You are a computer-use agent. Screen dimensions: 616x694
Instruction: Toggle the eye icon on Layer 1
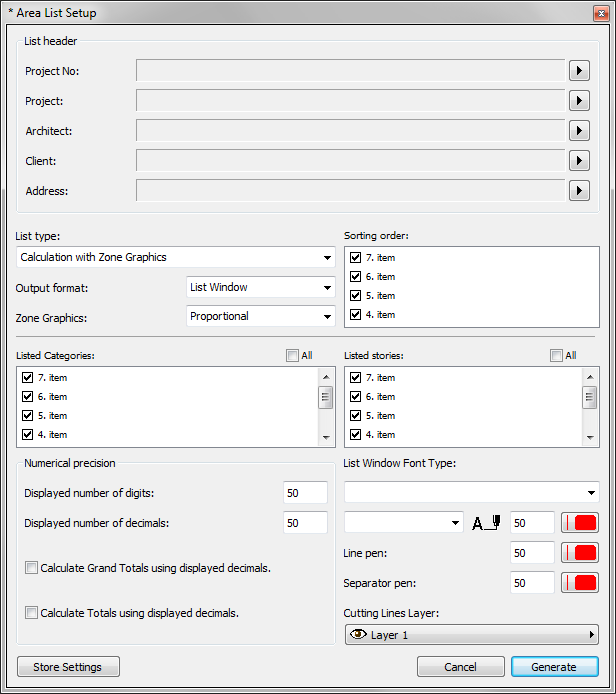point(357,635)
